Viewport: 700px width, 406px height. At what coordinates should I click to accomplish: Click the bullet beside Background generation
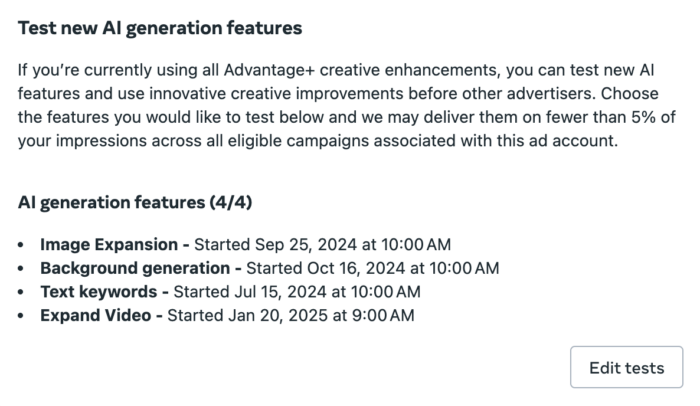coord(23,269)
